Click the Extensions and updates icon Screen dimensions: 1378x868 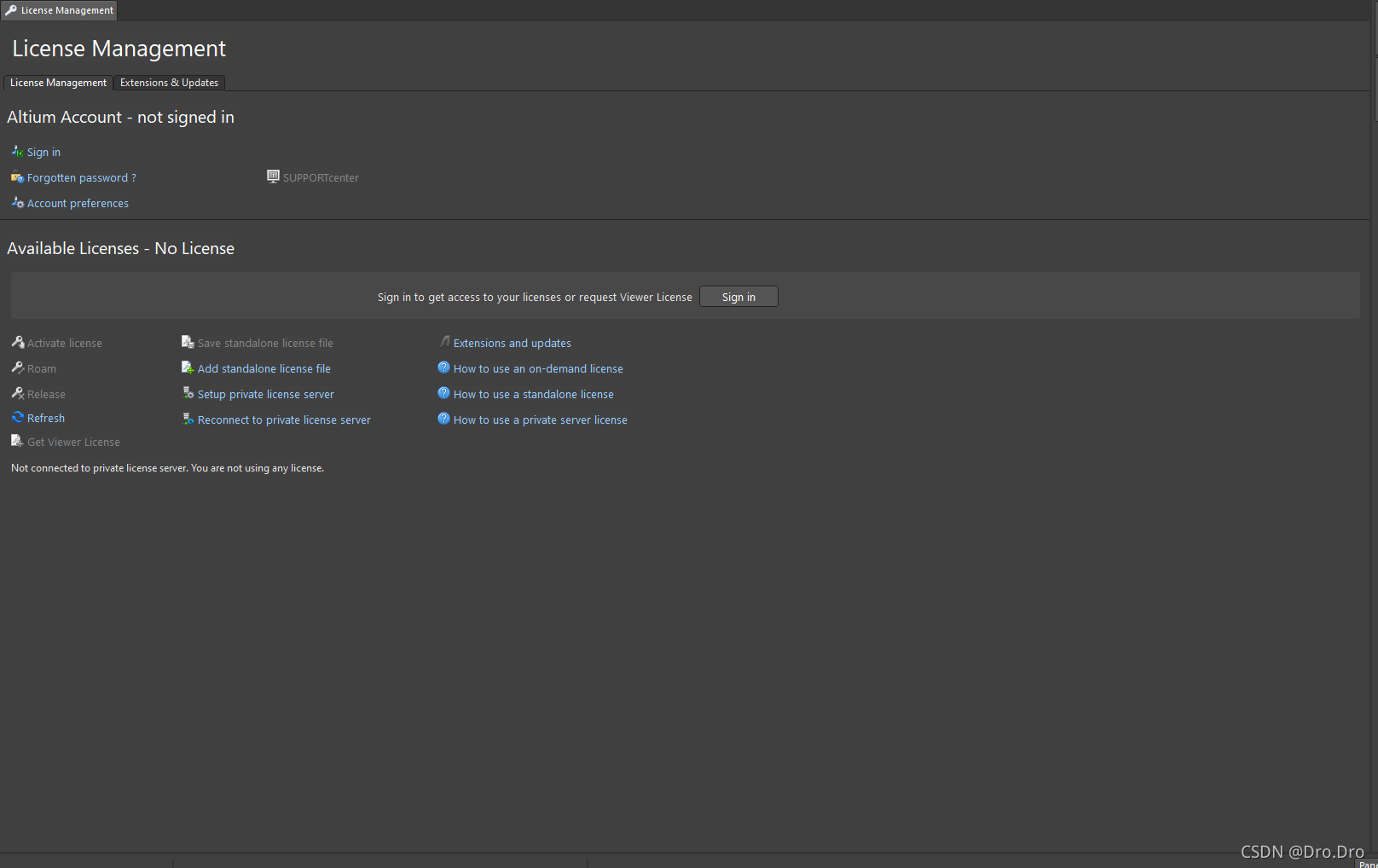point(443,342)
